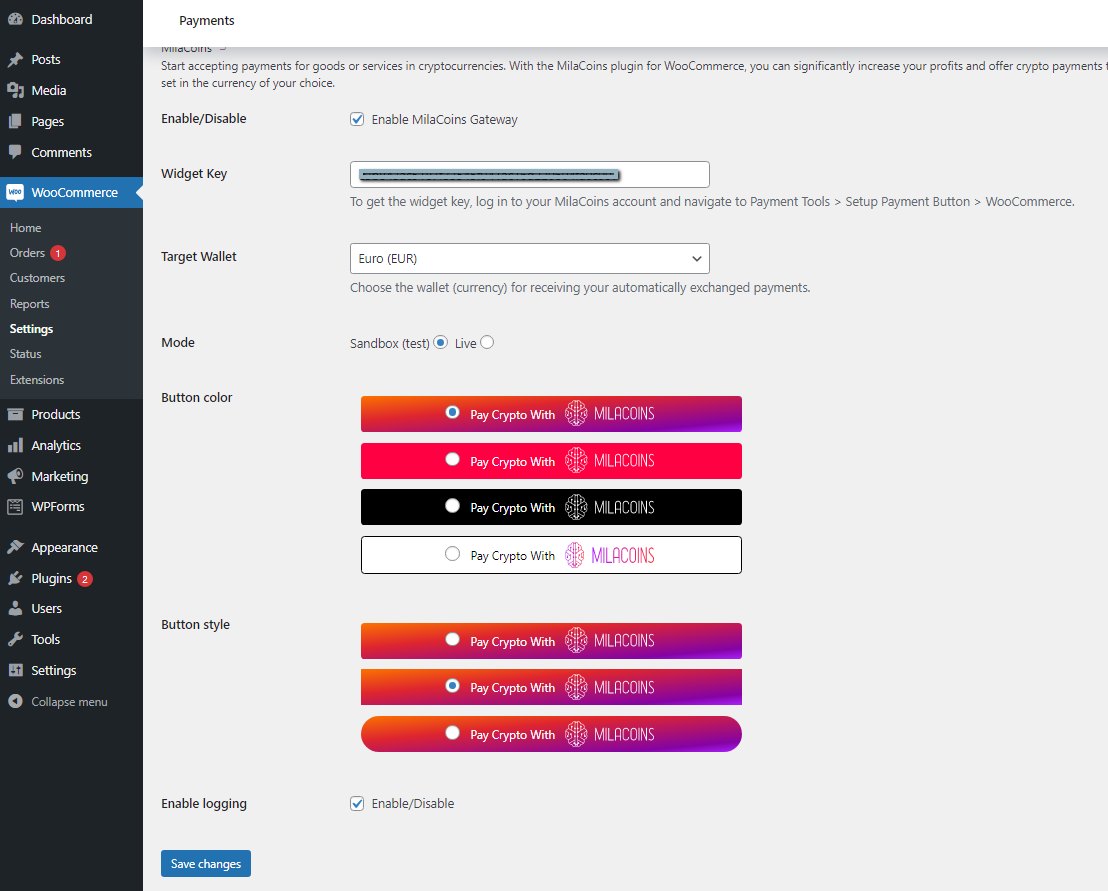The height and width of the screenshot is (891, 1108).
Task: Open WooCommerce Status submenu
Action: [25, 354]
